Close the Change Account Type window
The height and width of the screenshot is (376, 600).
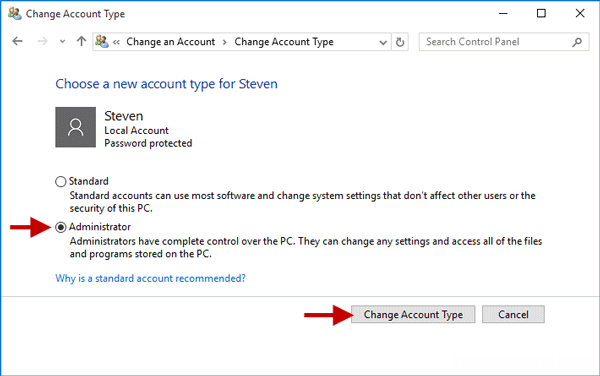(580, 13)
